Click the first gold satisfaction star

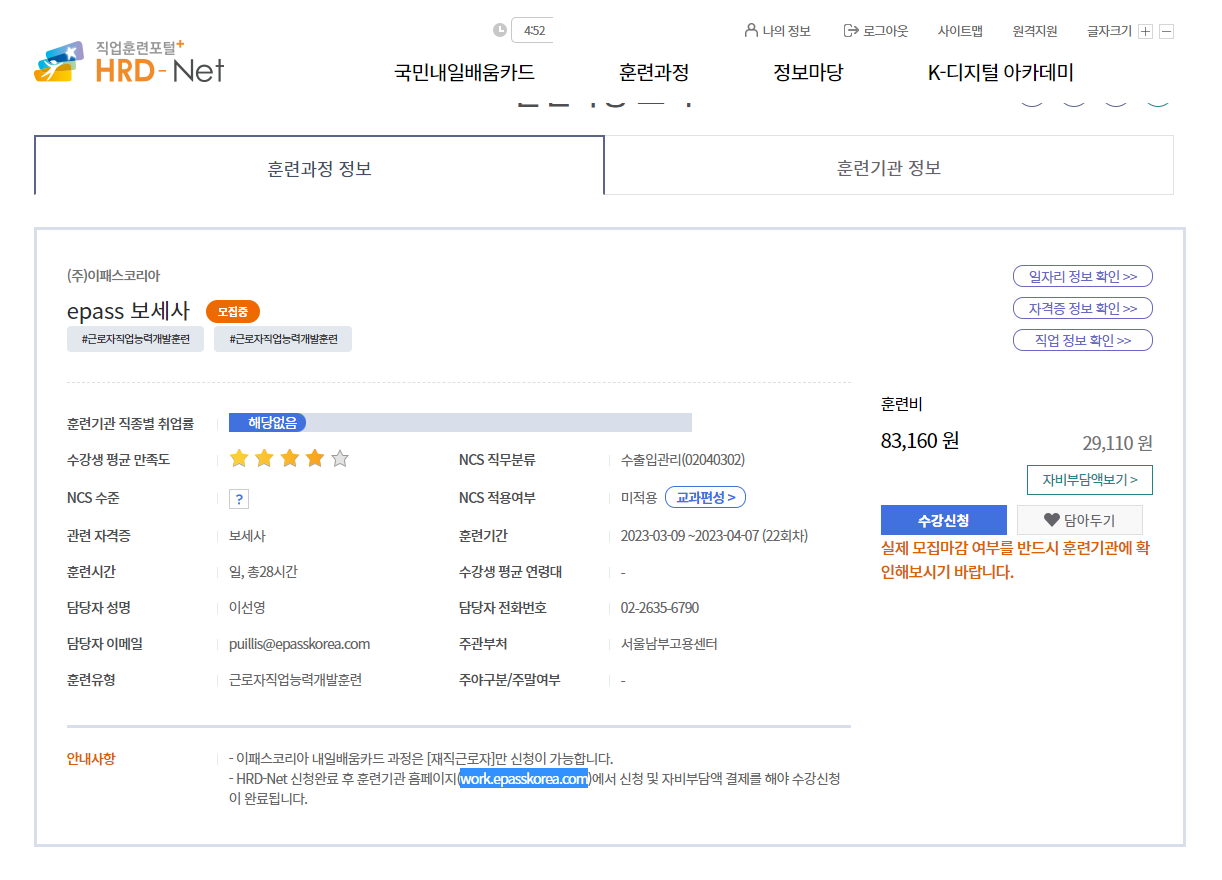coord(239,459)
